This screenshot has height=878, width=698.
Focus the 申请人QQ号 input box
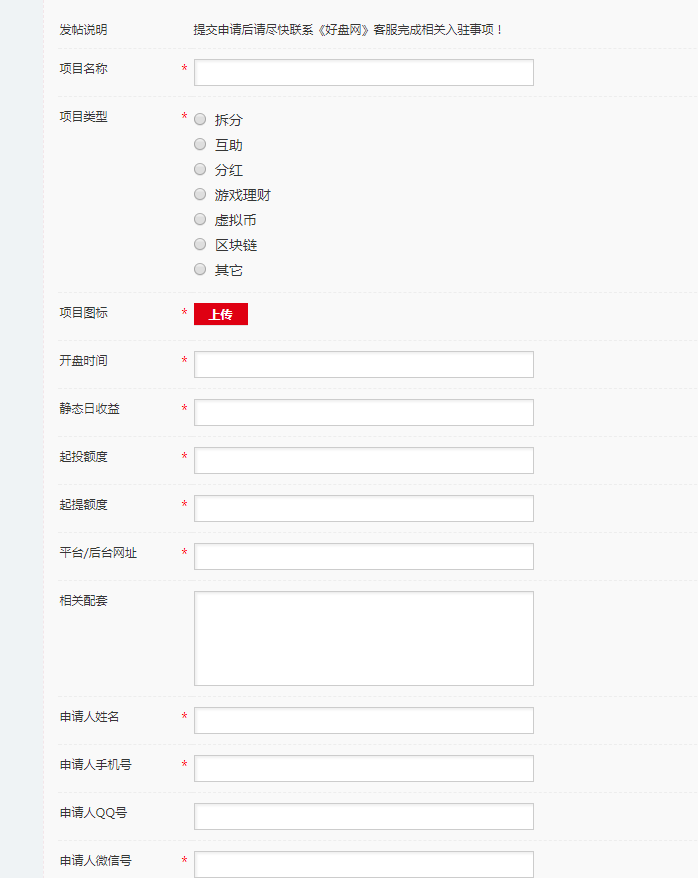point(364,817)
